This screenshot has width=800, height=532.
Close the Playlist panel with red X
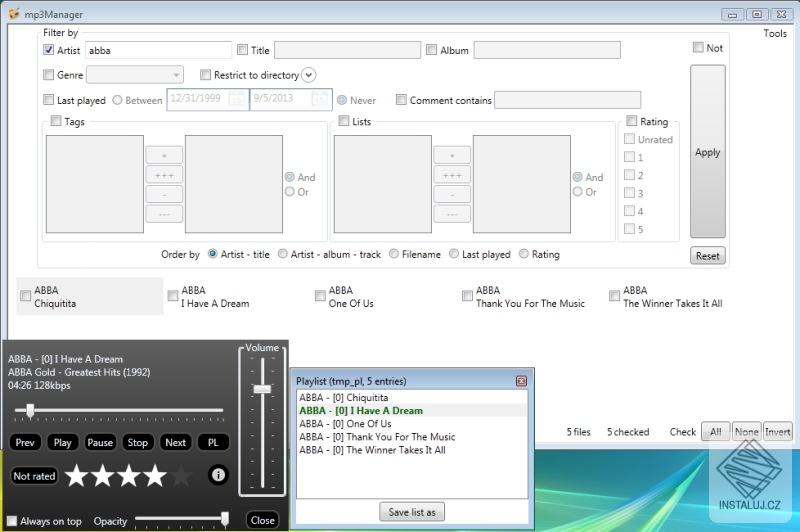(521, 381)
